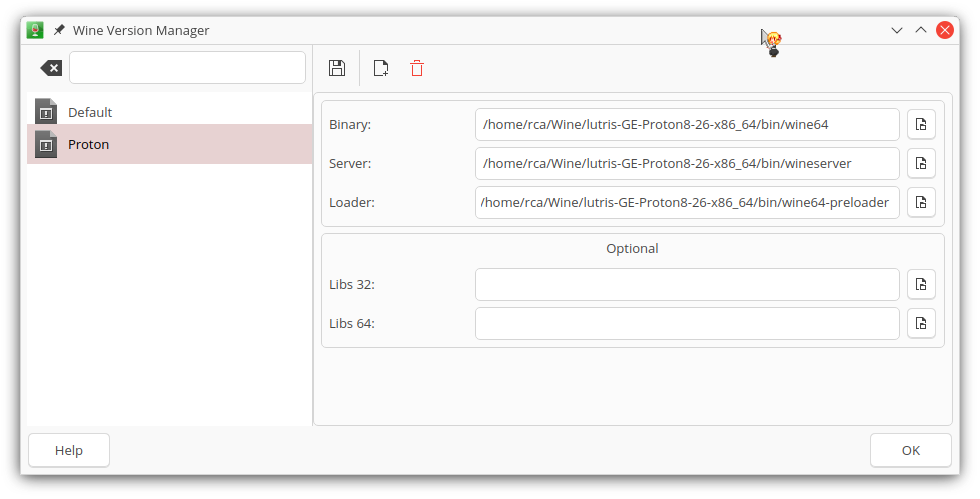Click the Wine Version Manager title text
980x499 pixels.
tap(141, 30)
